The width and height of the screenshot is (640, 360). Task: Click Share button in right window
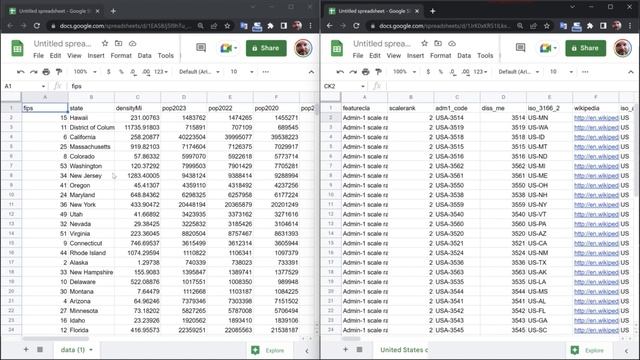(586, 48)
